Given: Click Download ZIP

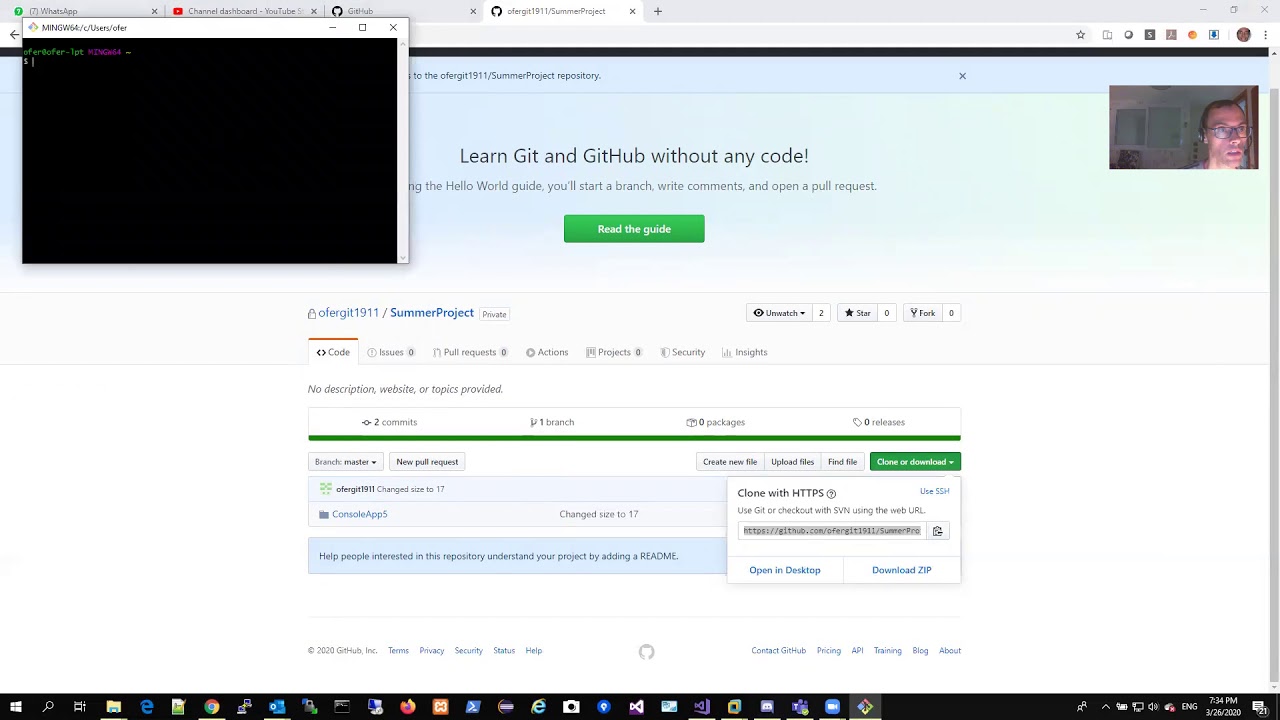Looking at the screenshot, I should click(901, 570).
